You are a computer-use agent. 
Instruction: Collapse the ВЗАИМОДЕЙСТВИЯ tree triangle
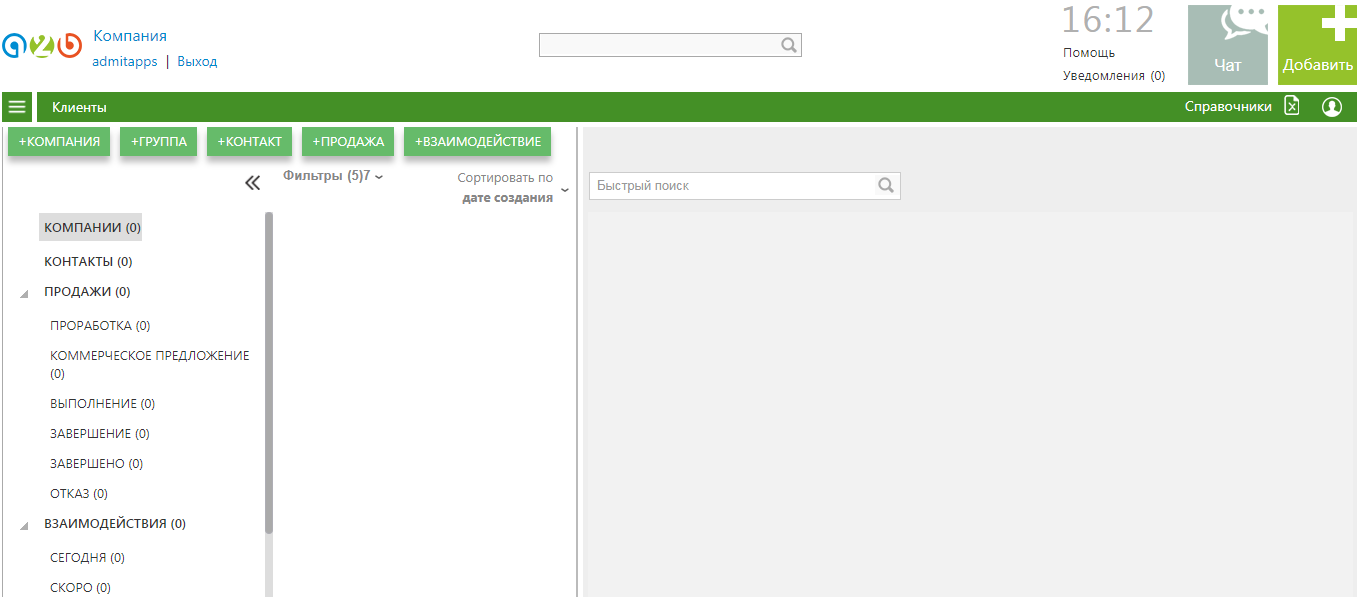[x=24, y=525]
